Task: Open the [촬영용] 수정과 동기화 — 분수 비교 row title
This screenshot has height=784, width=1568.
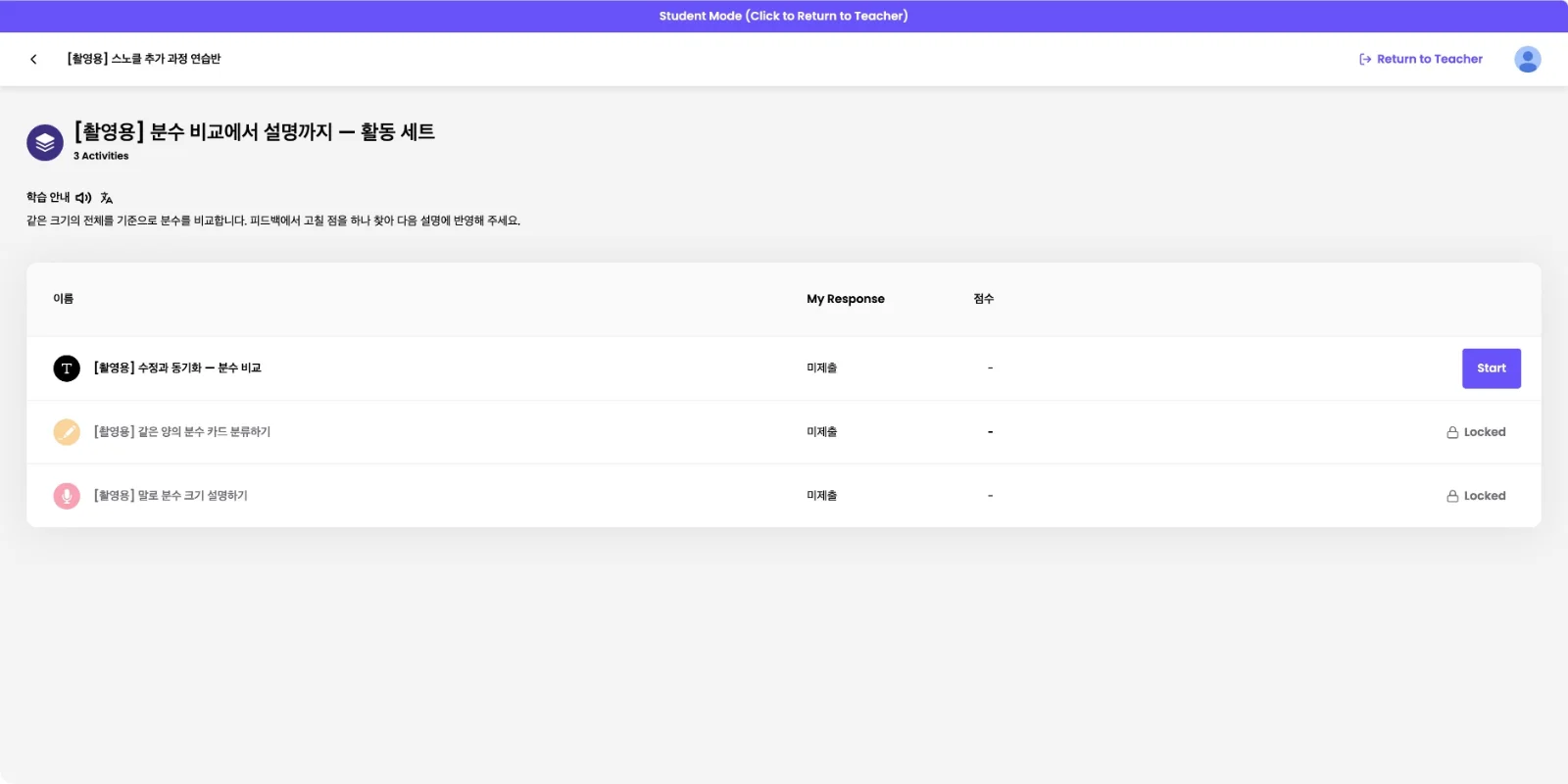Action: point(177,368)
